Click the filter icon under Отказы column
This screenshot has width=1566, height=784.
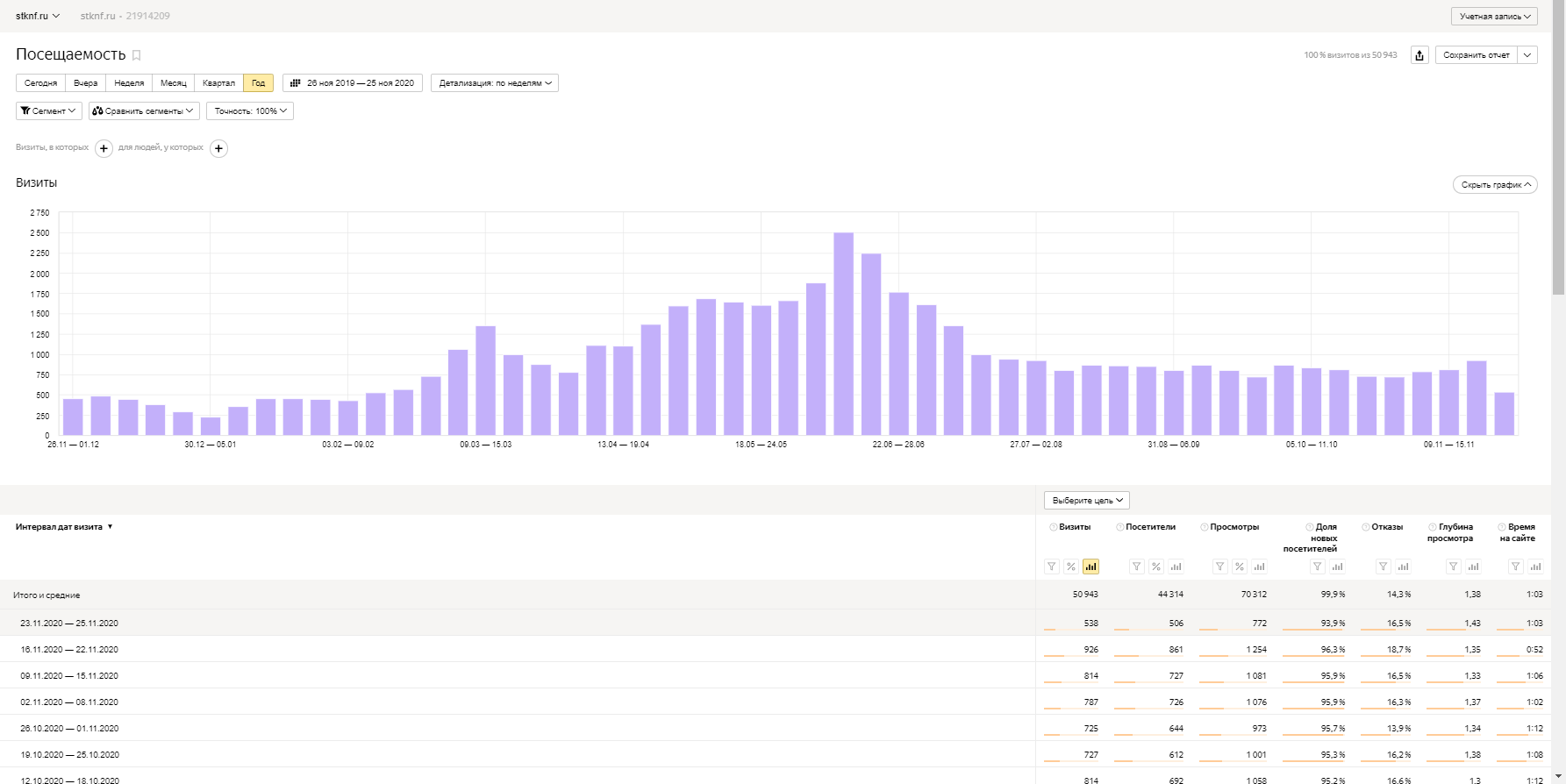pos(1384,567)
